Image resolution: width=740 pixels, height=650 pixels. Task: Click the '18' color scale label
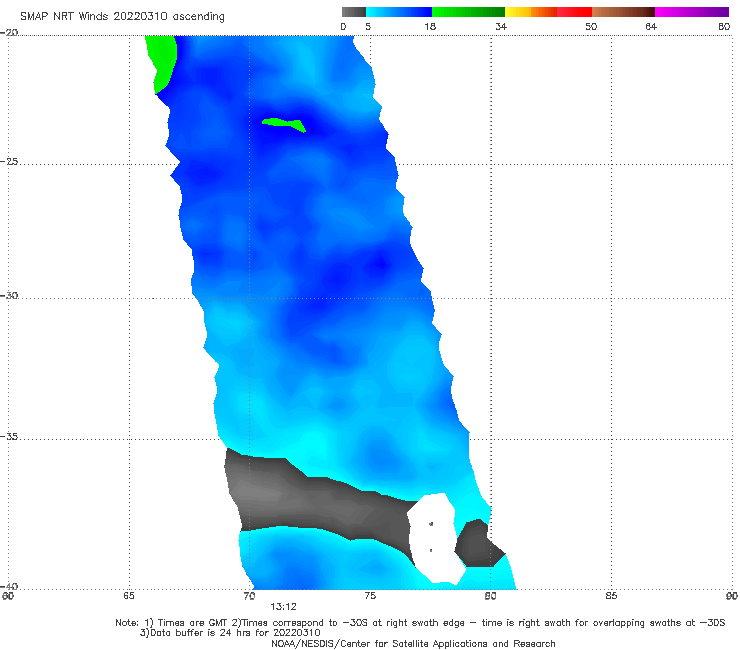430,26
